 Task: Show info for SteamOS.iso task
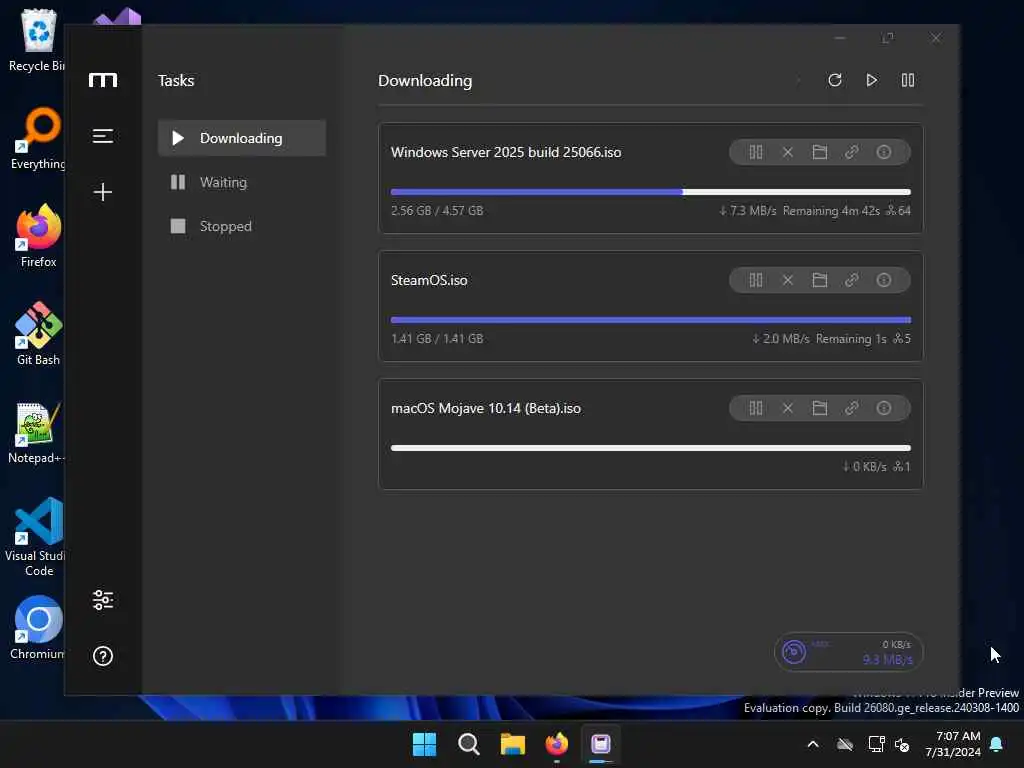884,280
